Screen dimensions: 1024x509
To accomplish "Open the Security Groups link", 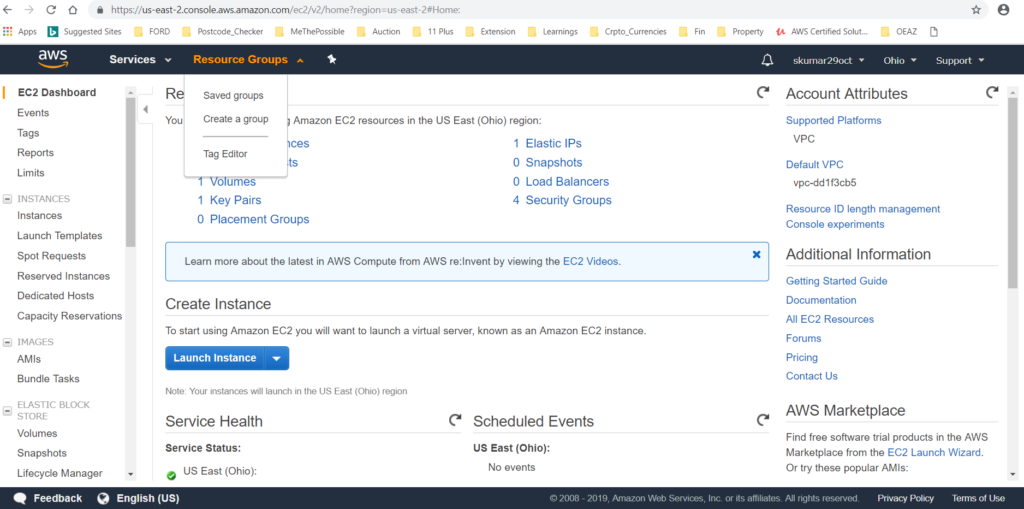I will (x=568, y=201).
